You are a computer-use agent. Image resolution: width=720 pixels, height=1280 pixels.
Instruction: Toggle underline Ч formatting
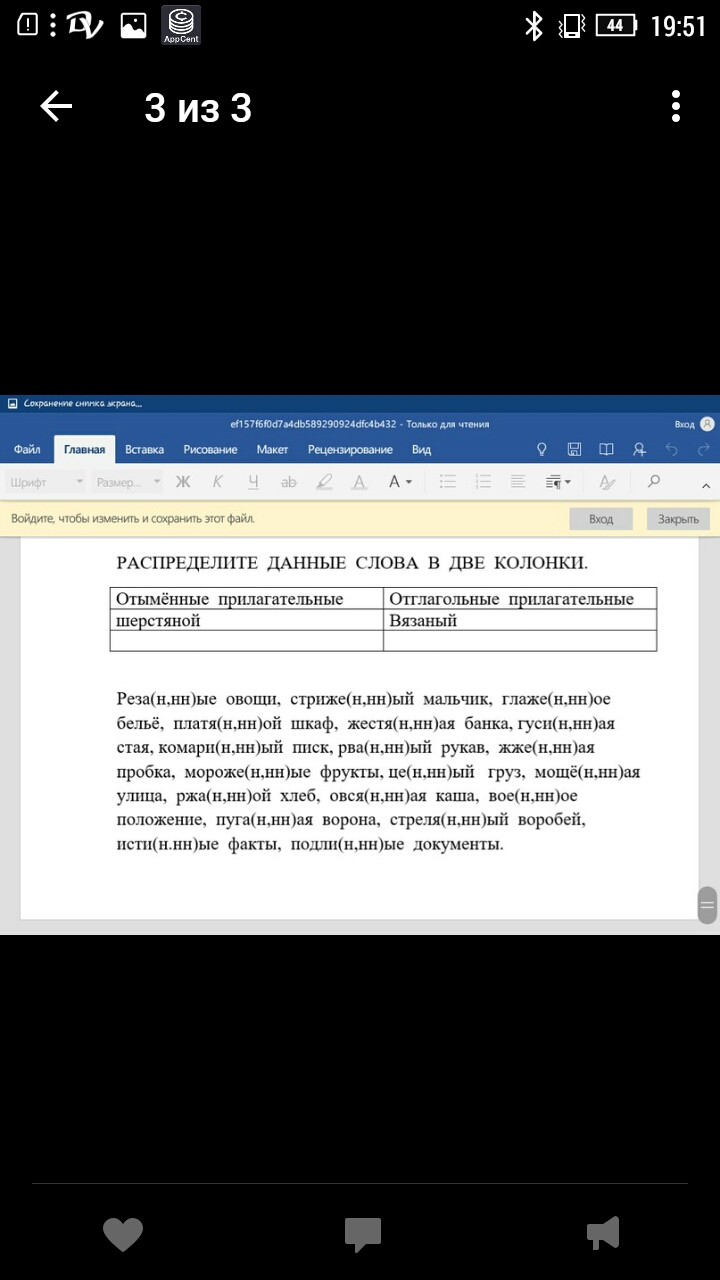253,482
